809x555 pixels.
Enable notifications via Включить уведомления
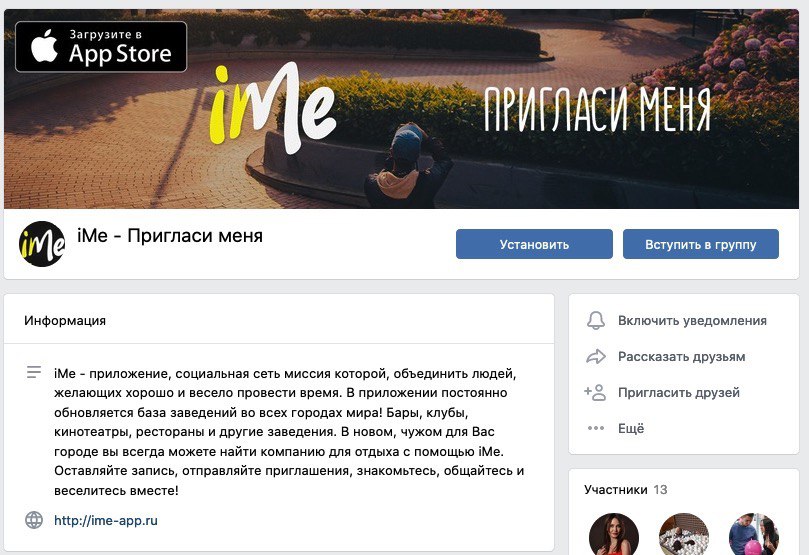692,320
